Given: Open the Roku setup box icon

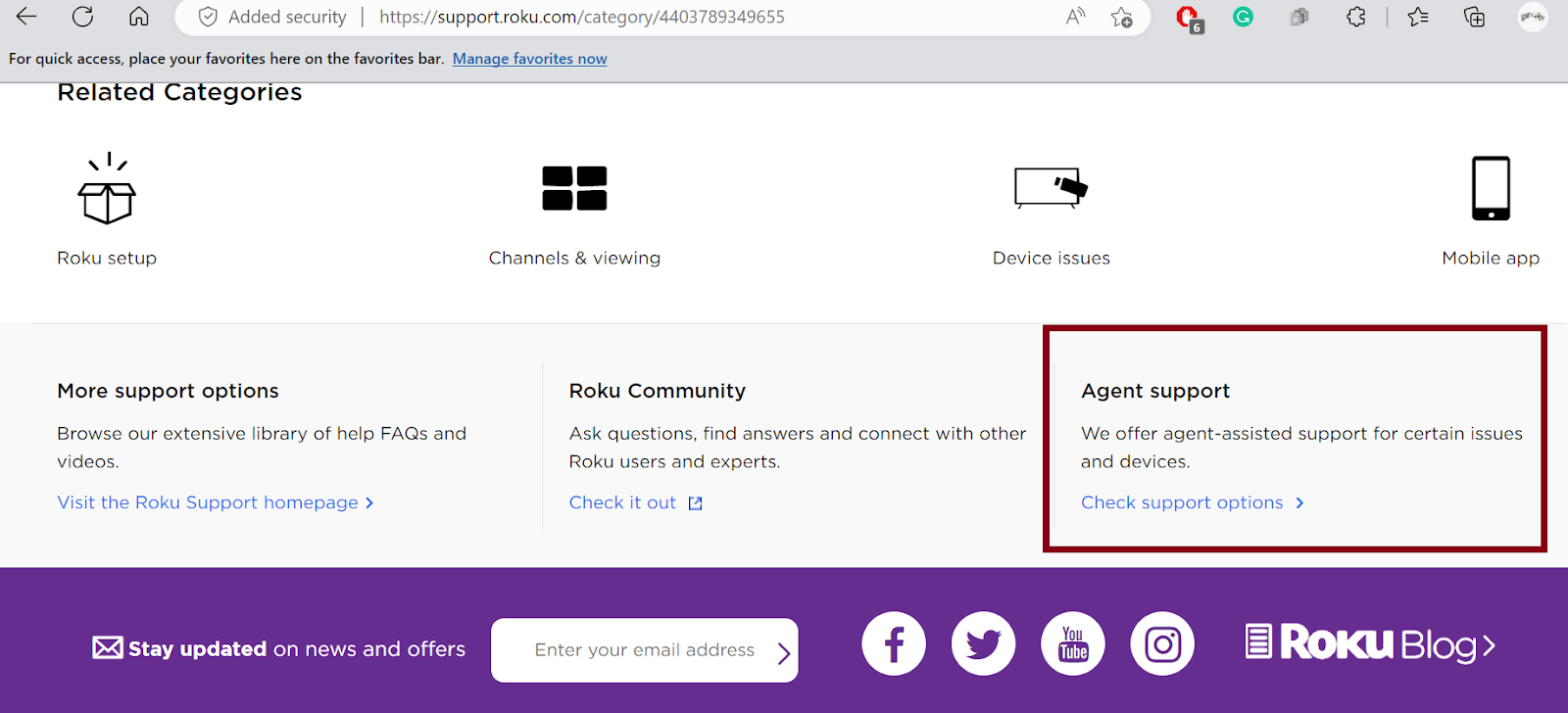Looking at the screenshot, I should [x=107, y=189].
